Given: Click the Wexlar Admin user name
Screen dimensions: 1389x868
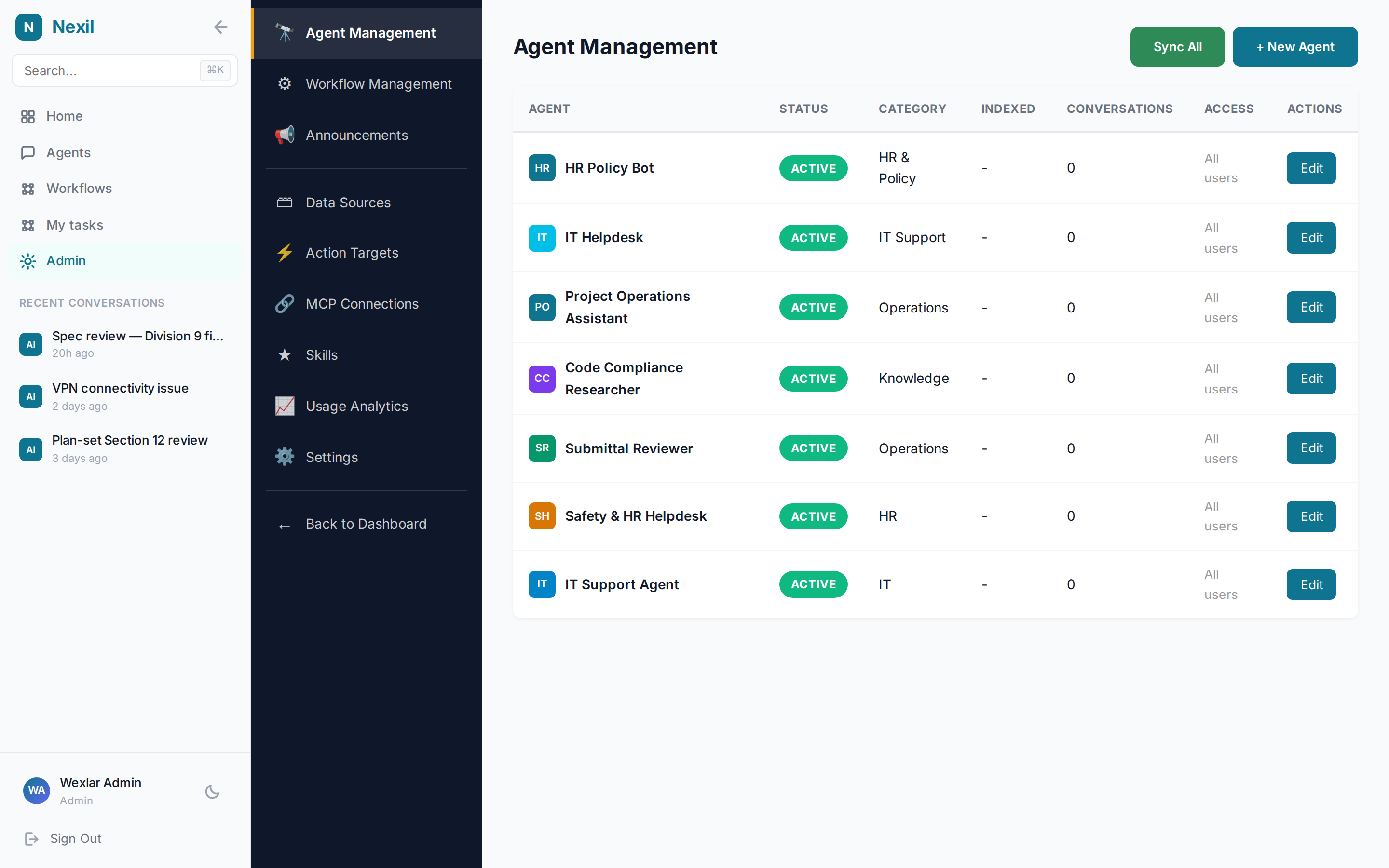Looking at the screenshot, I should point(100,783).
